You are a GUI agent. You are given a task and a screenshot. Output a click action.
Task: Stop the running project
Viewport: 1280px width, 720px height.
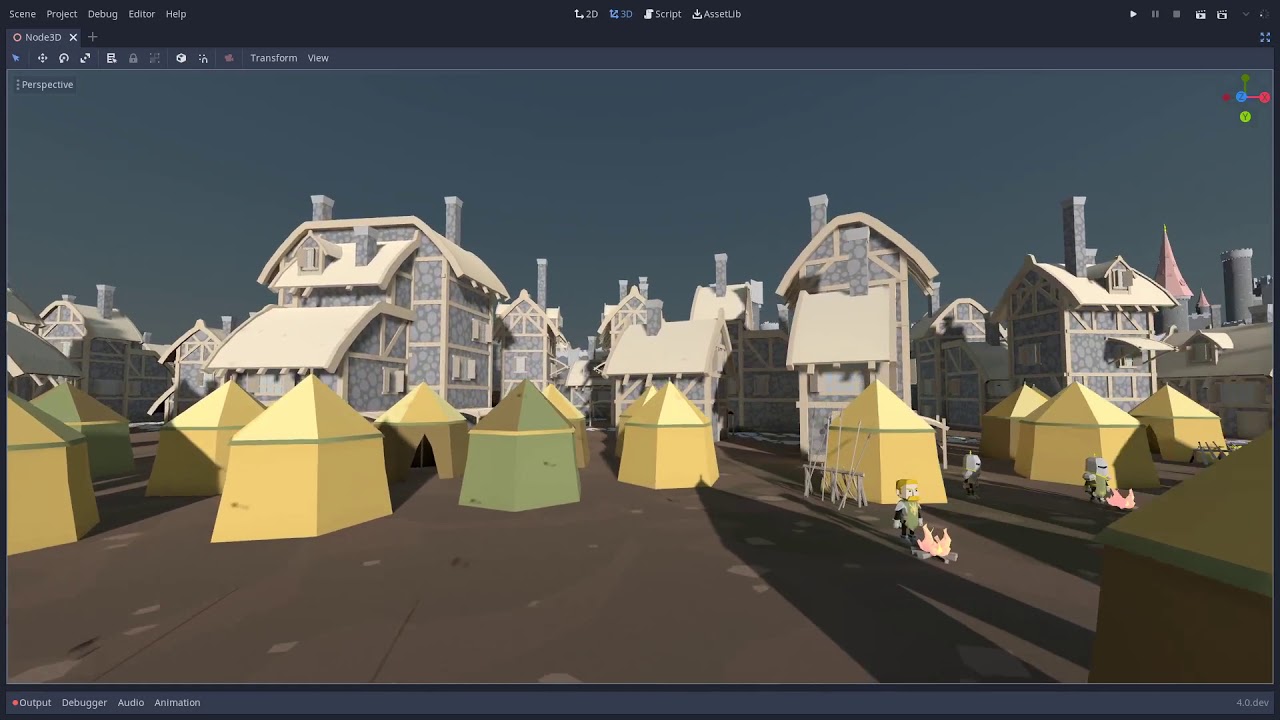pos(1177,14)
